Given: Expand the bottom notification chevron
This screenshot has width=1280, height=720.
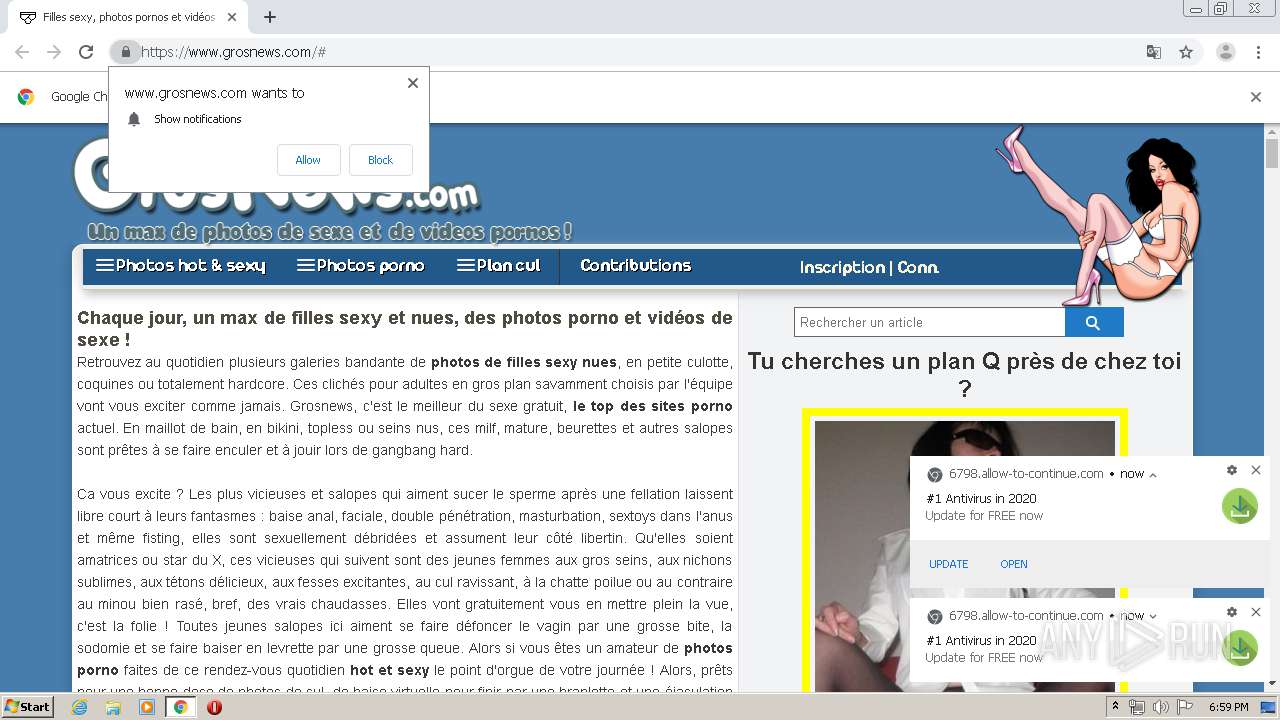Looking at the screenshot, I should (1153, 617).
